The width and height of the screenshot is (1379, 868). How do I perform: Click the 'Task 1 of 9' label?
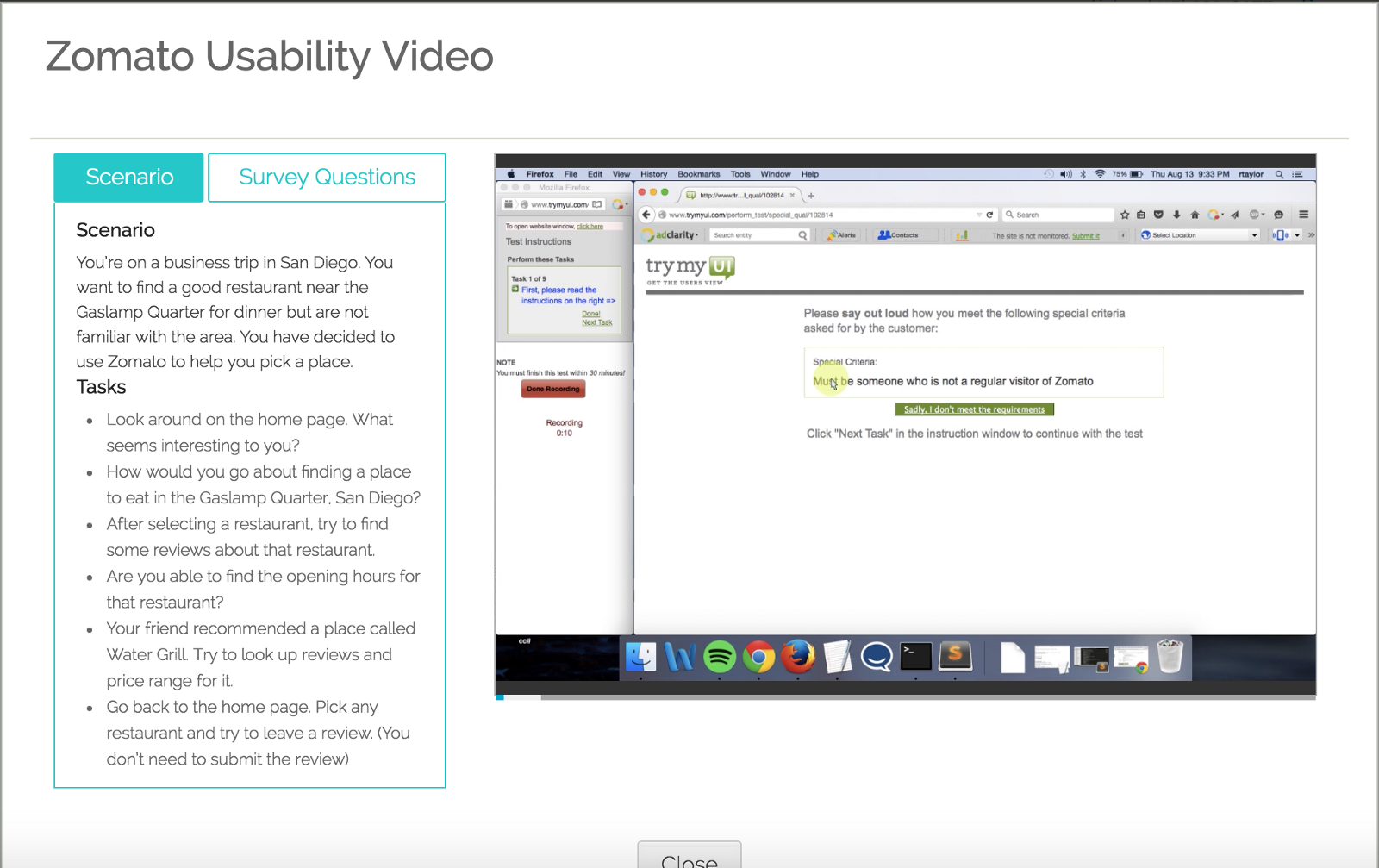tap(528, 278)
